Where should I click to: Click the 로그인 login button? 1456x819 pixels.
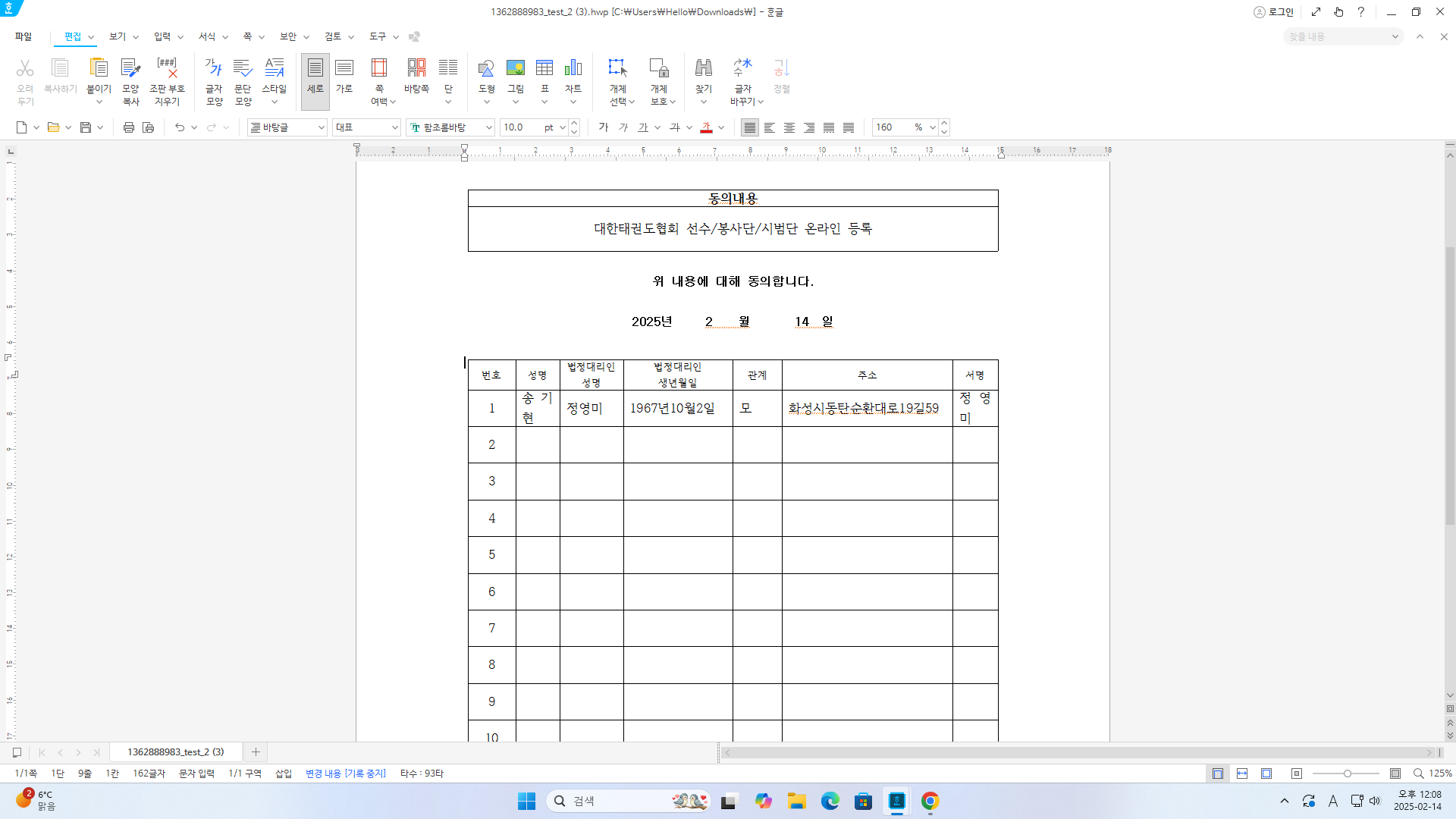pos(1274,12)
